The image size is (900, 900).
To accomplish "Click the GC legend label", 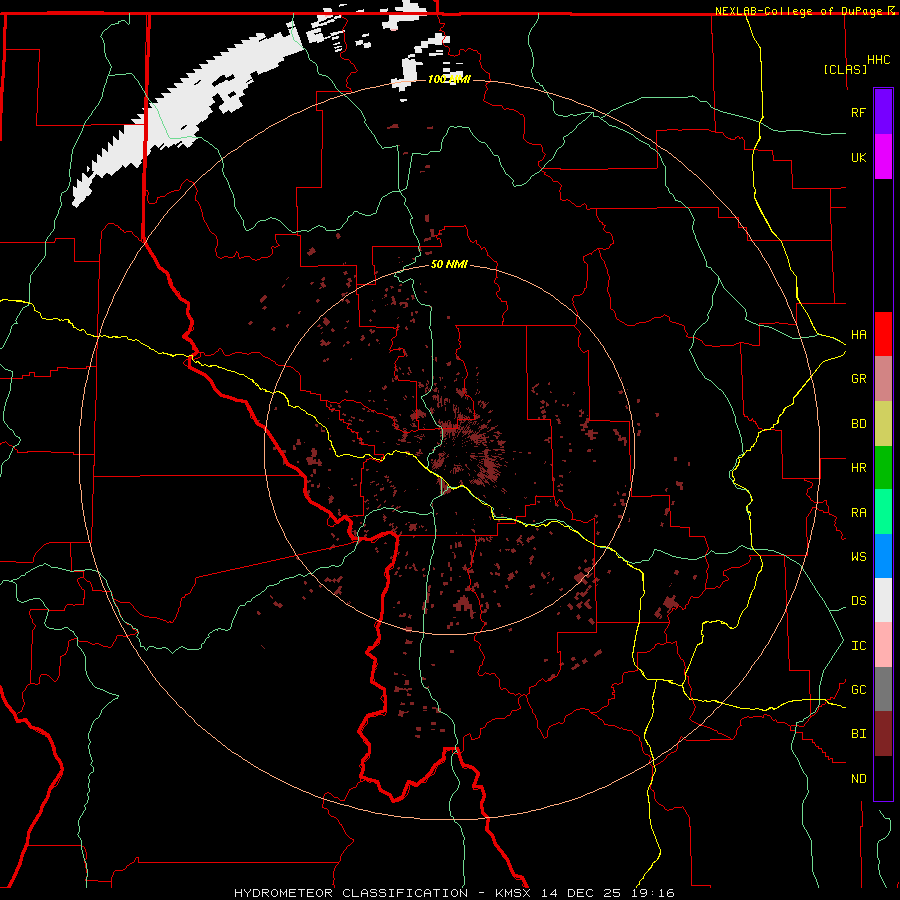I will point(858,690).
